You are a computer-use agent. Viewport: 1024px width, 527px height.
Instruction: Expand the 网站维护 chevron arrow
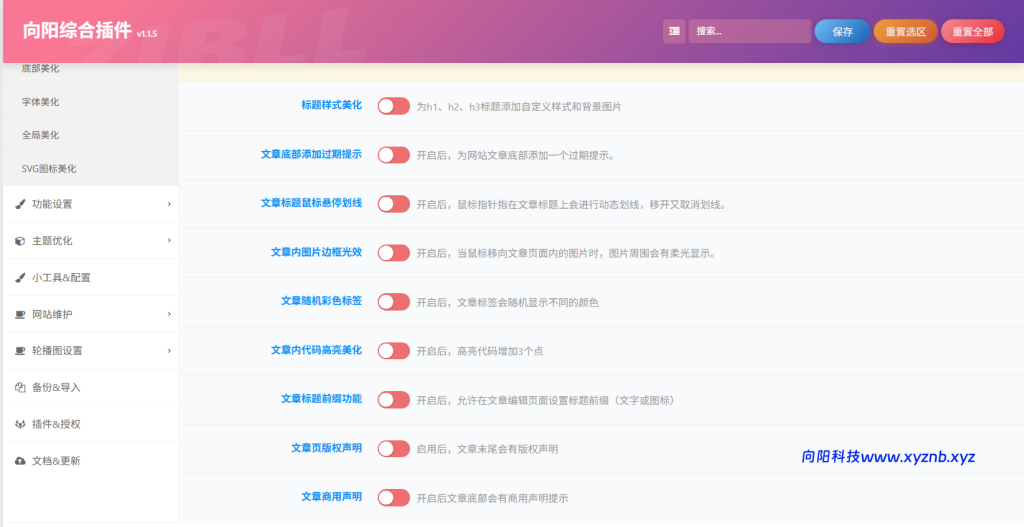point(169,314)
